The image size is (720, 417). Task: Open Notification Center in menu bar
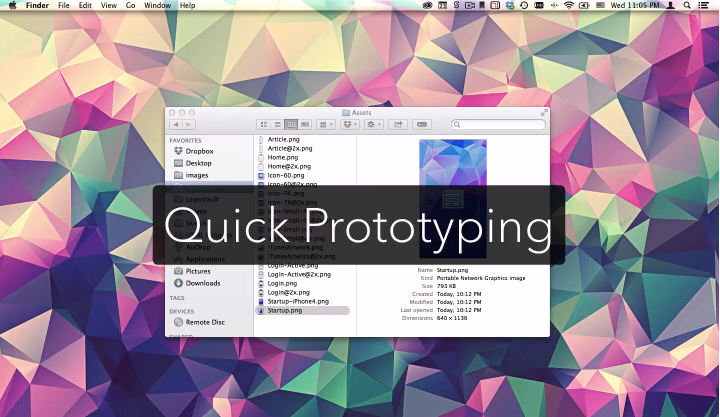pos(703,6)
